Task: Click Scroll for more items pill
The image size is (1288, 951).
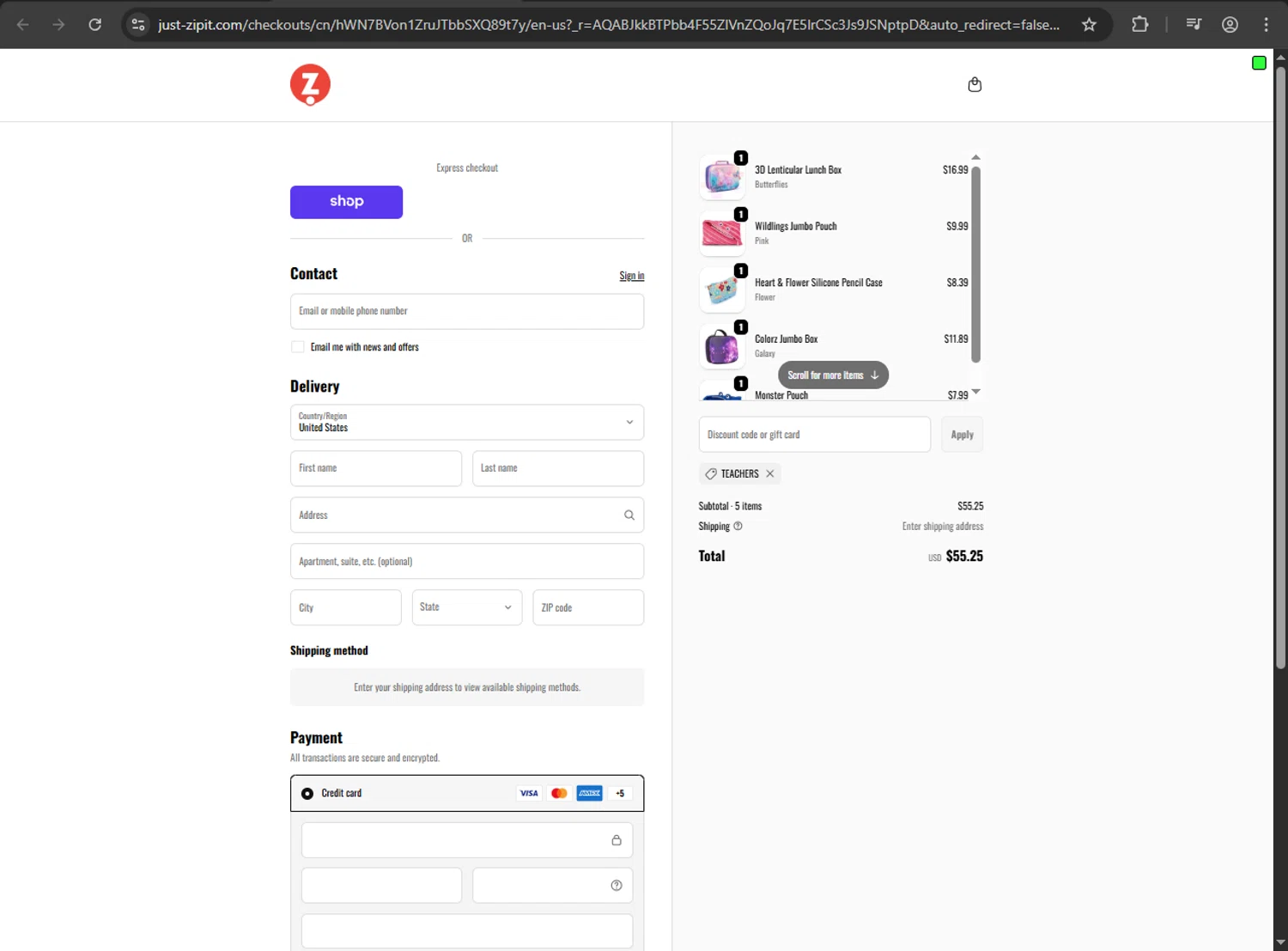Action: 833,375
